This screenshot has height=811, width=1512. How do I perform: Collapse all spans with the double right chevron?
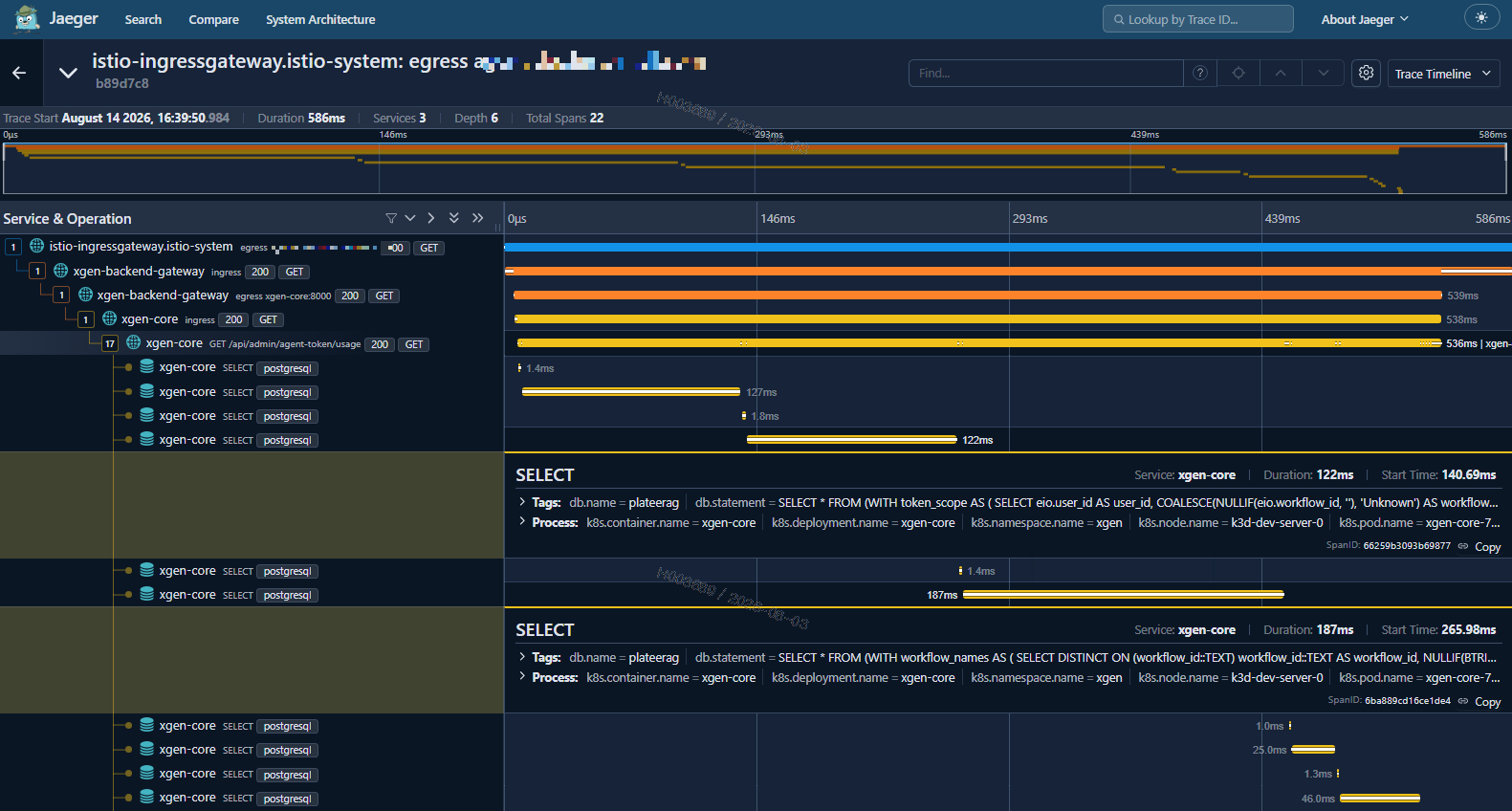pyautogui.click(x=478, y=218)
